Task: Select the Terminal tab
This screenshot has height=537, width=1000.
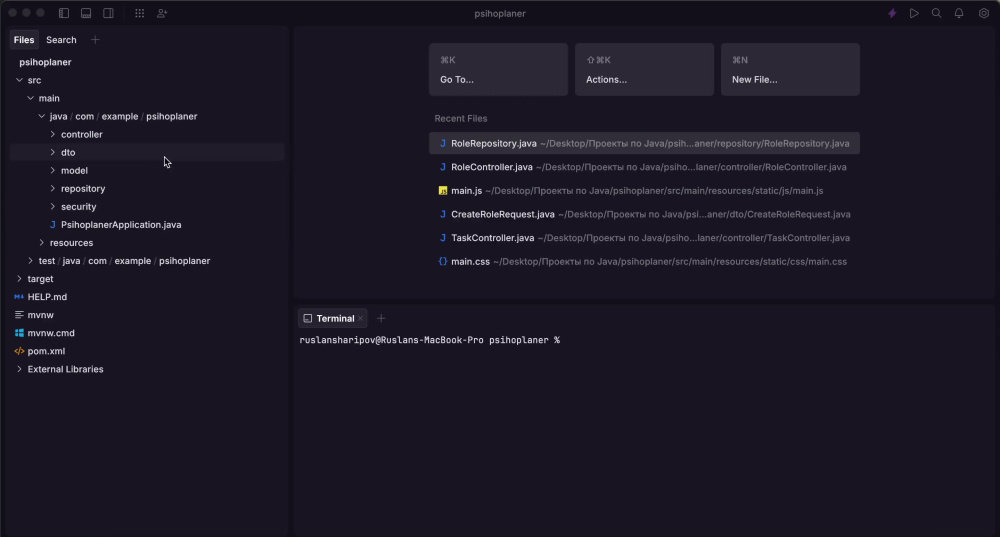Action: tap(332, 318)
